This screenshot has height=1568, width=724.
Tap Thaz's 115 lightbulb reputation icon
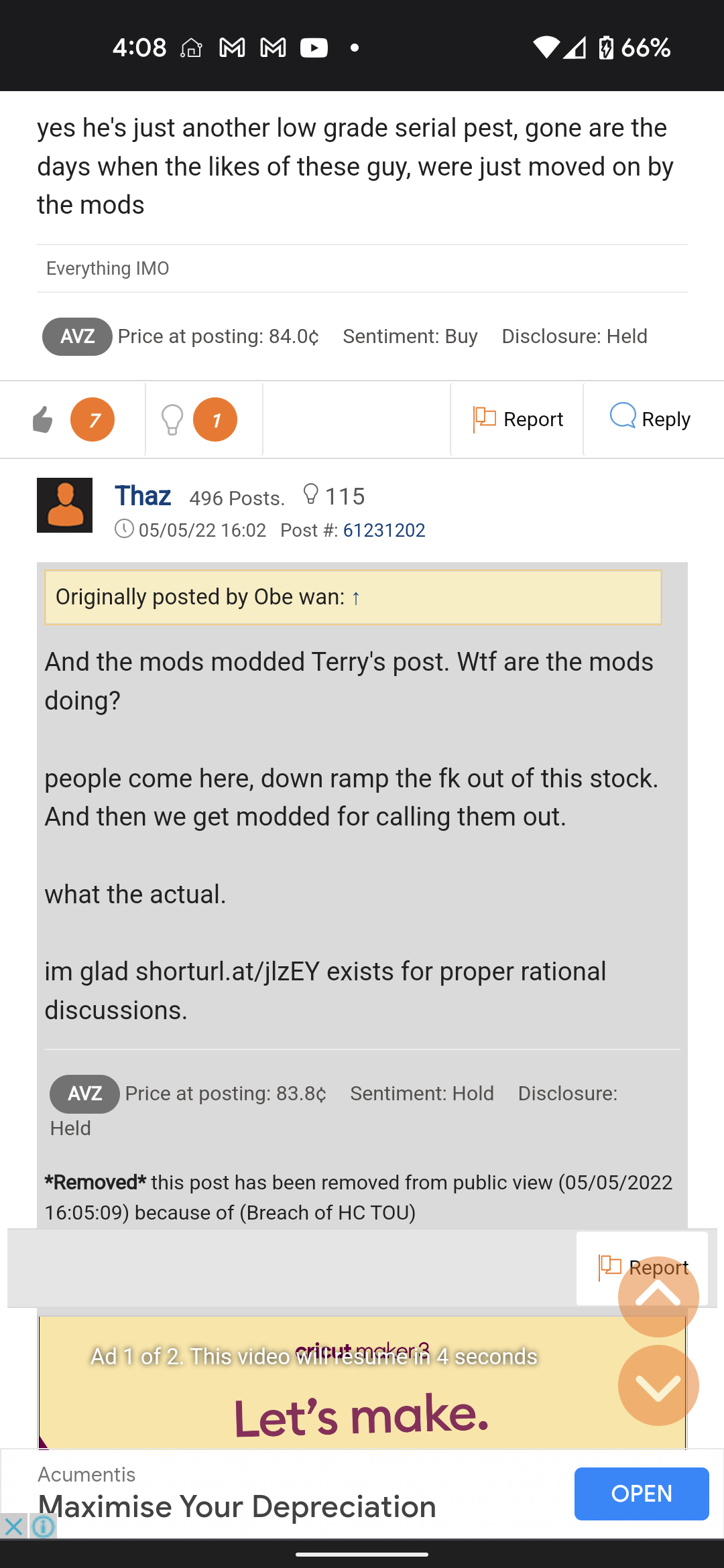310,495
